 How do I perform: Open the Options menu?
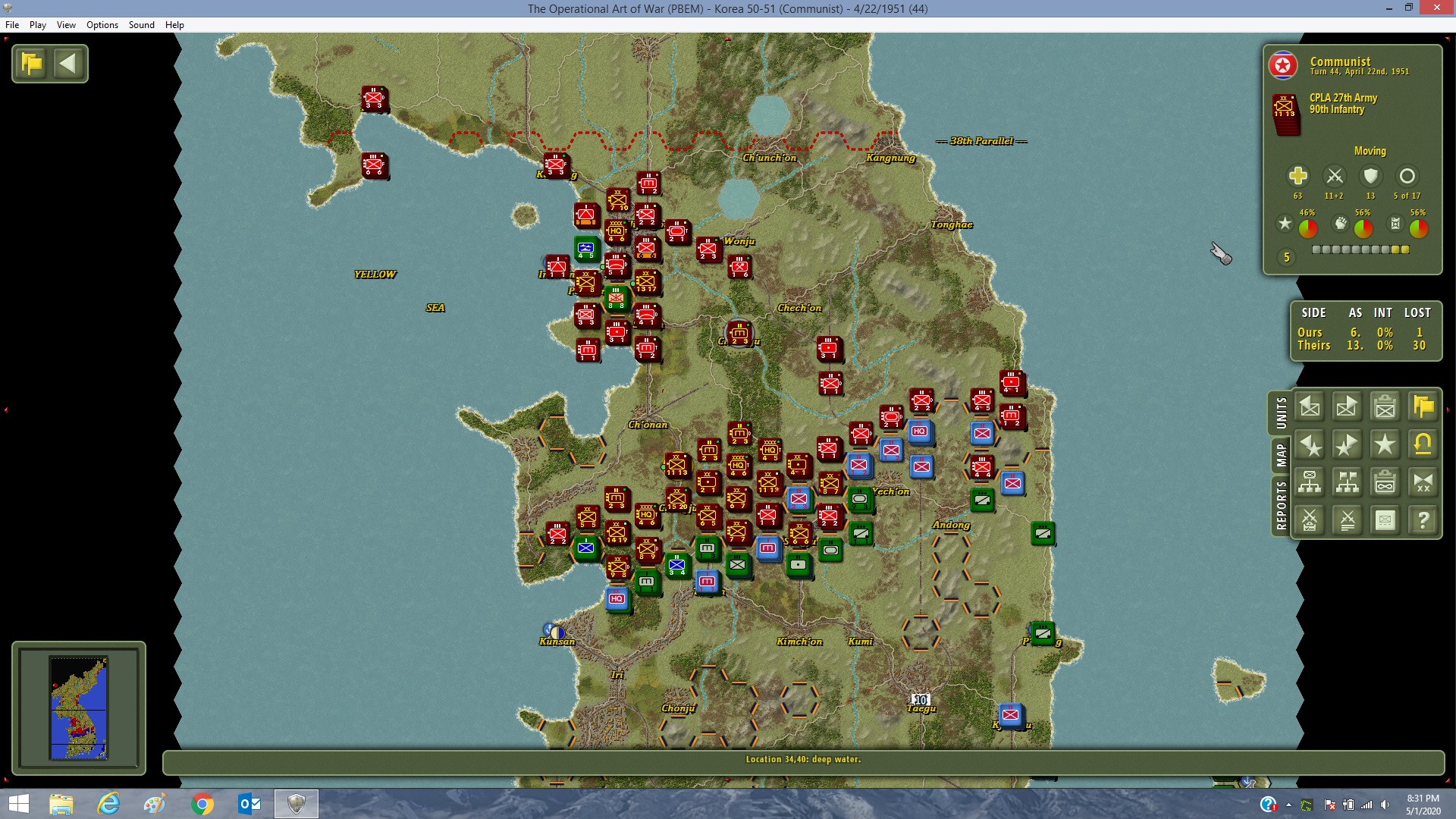[x=102, y=25]
